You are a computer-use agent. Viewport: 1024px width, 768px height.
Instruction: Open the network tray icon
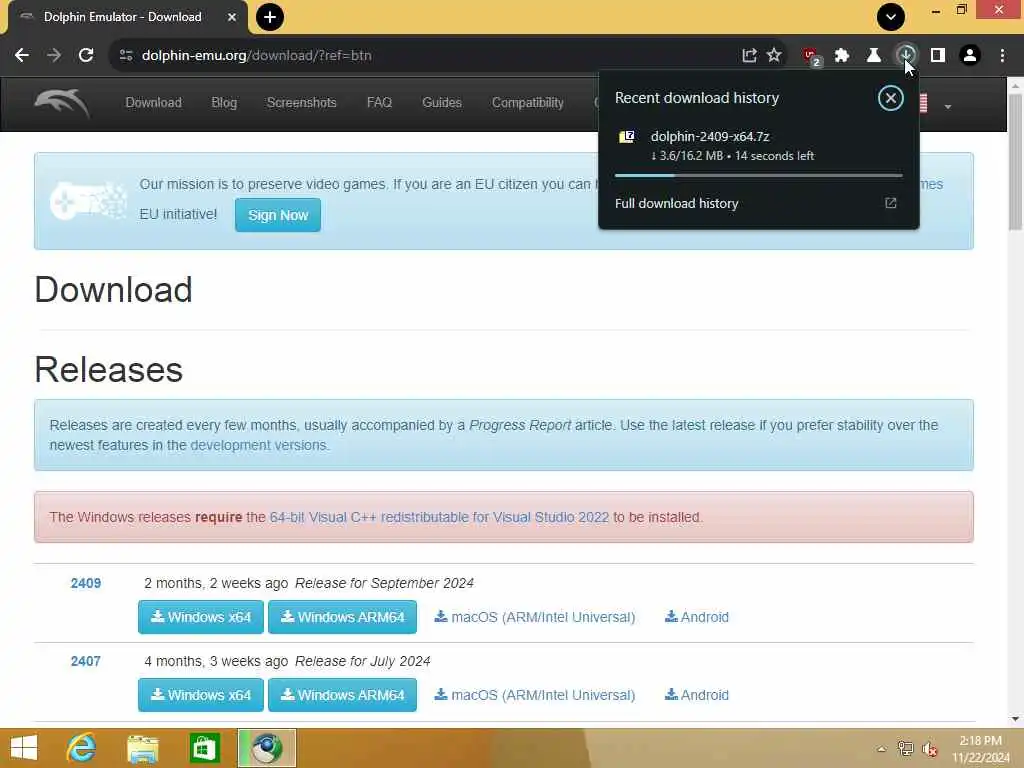[x=905, y=748]
